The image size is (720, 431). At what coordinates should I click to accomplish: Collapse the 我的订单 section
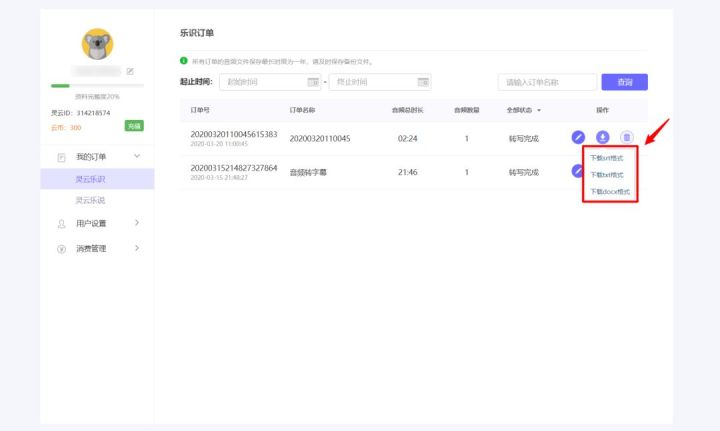(137, 157)
